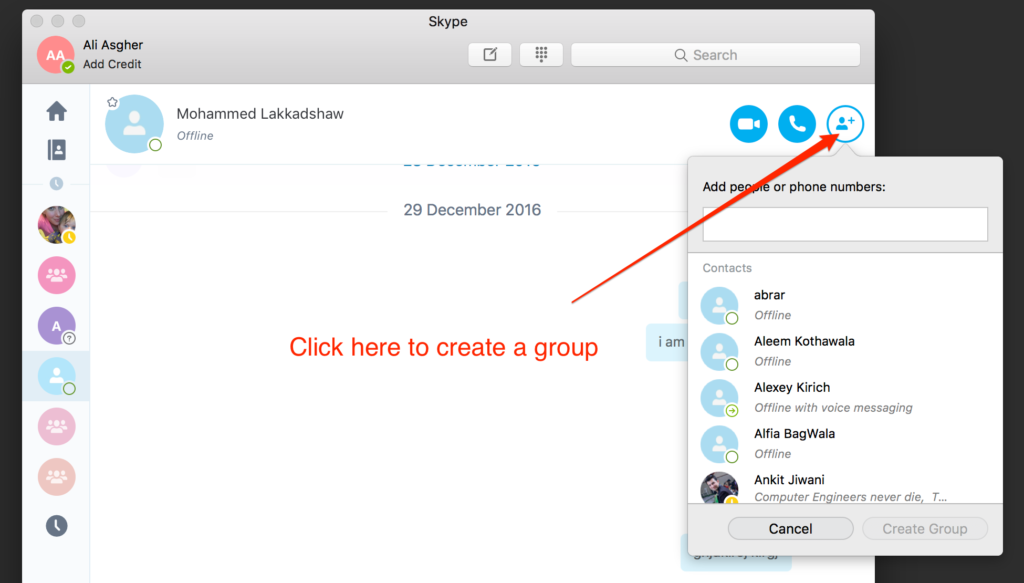Start a video call with Mohammed Lakkadshaw
The width and height of the screenshot is (1024, 583).
[748, 123]
